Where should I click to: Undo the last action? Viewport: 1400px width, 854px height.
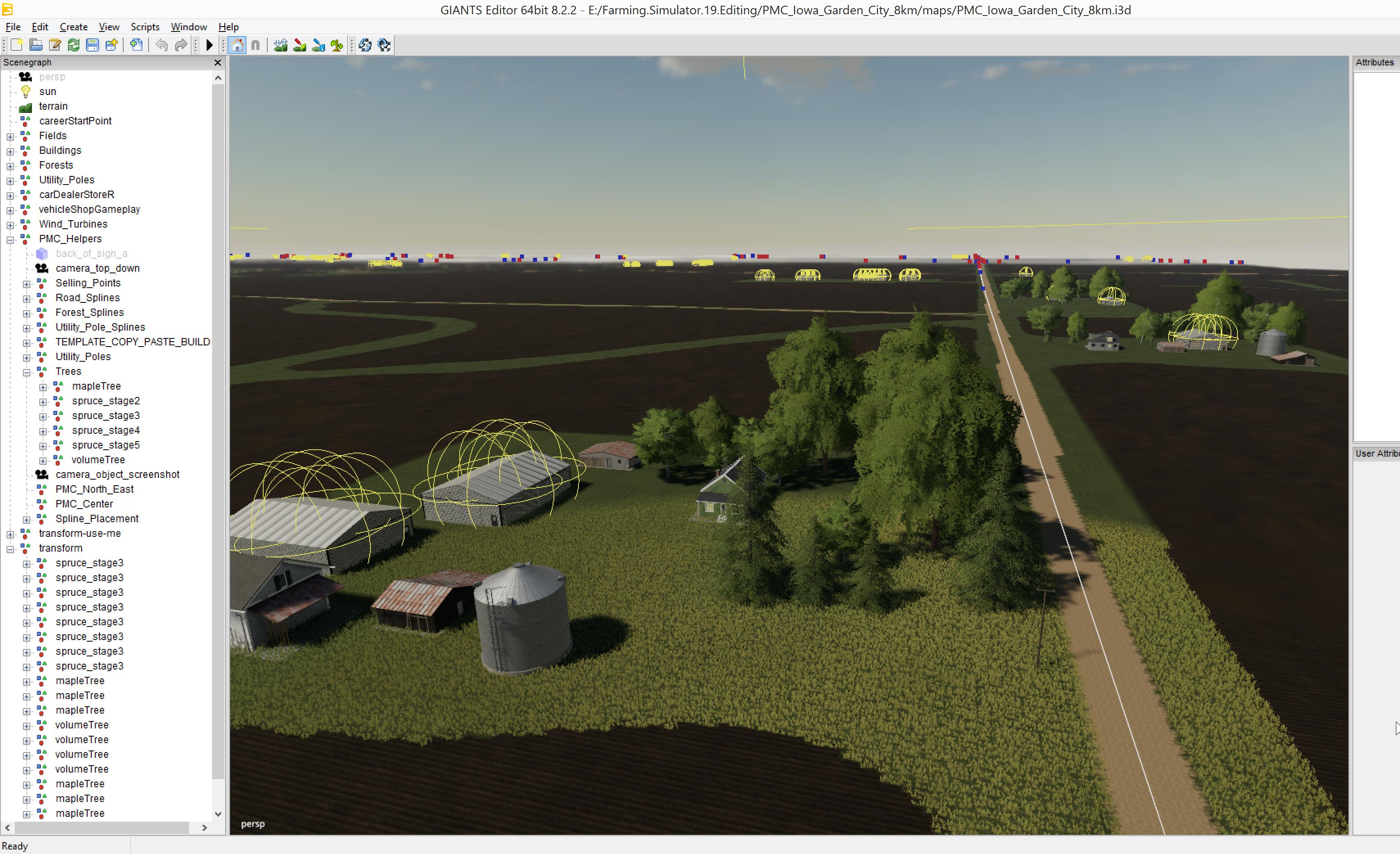(x=162, y=45)
